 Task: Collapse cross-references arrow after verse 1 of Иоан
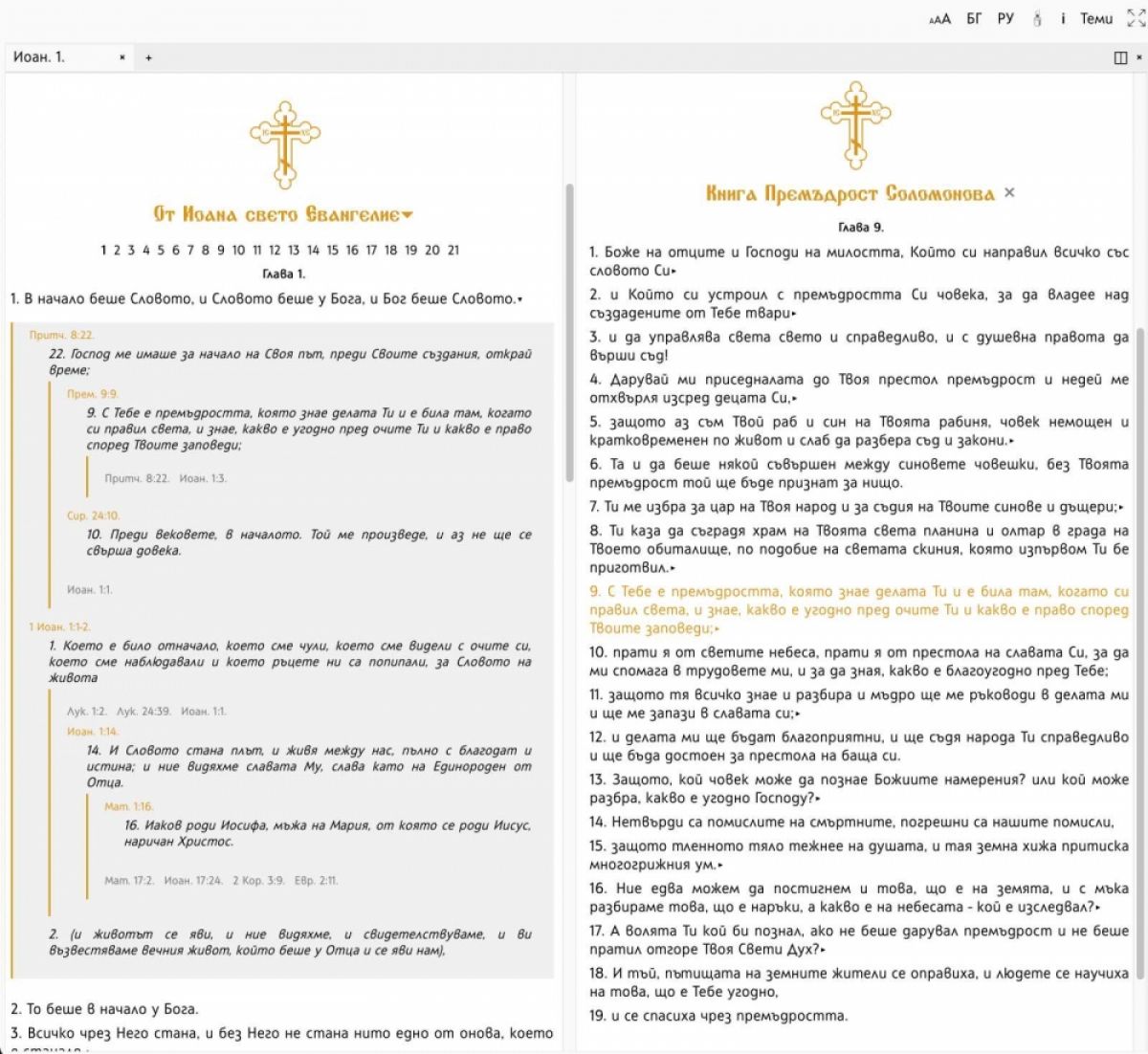click(x=519, y=299)
